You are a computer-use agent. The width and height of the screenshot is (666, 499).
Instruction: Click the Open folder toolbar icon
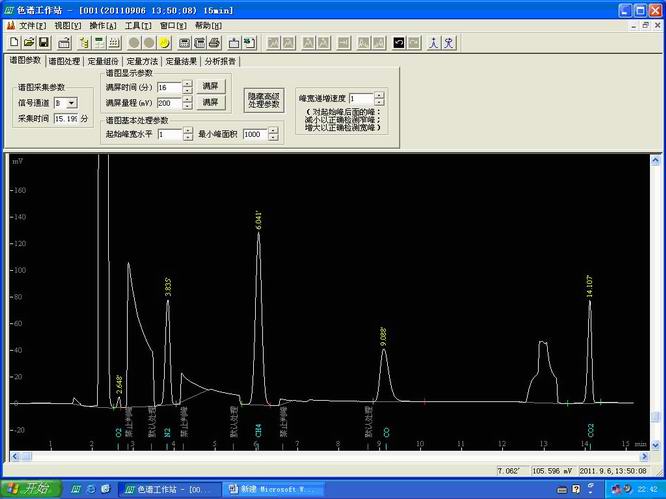tap(29, 42)
